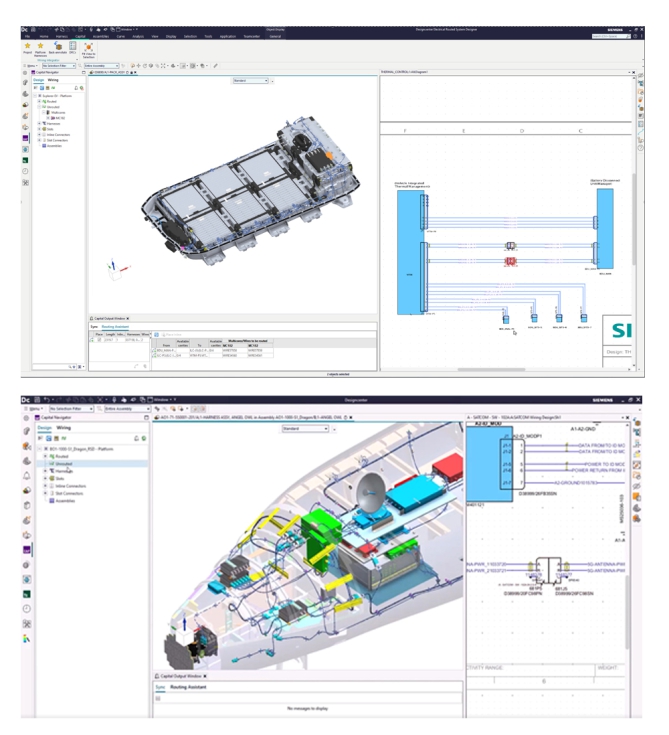This screenshot has height=735, width=669.
Task: Open the Assemblies ribbon tab in top window
Action: click(x=100, y=36)
